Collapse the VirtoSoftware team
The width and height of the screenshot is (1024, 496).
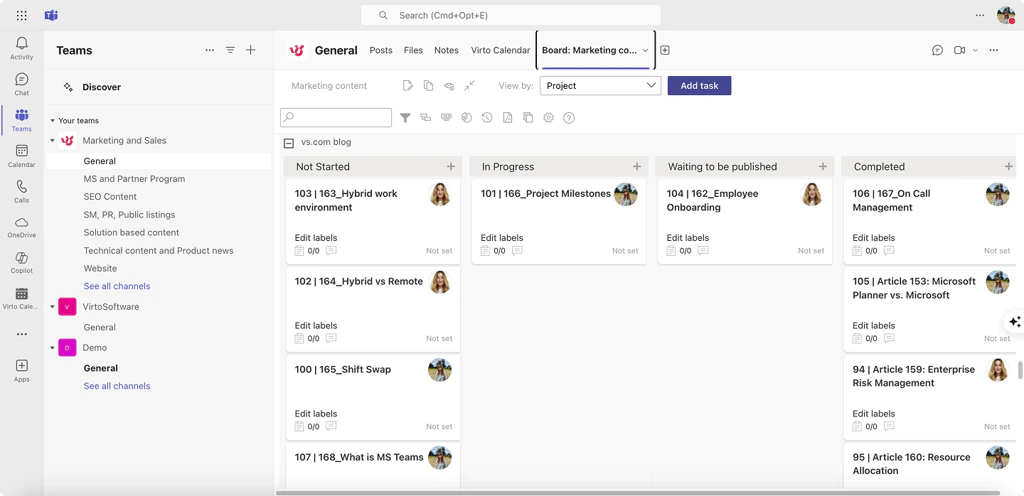(52, 307)
